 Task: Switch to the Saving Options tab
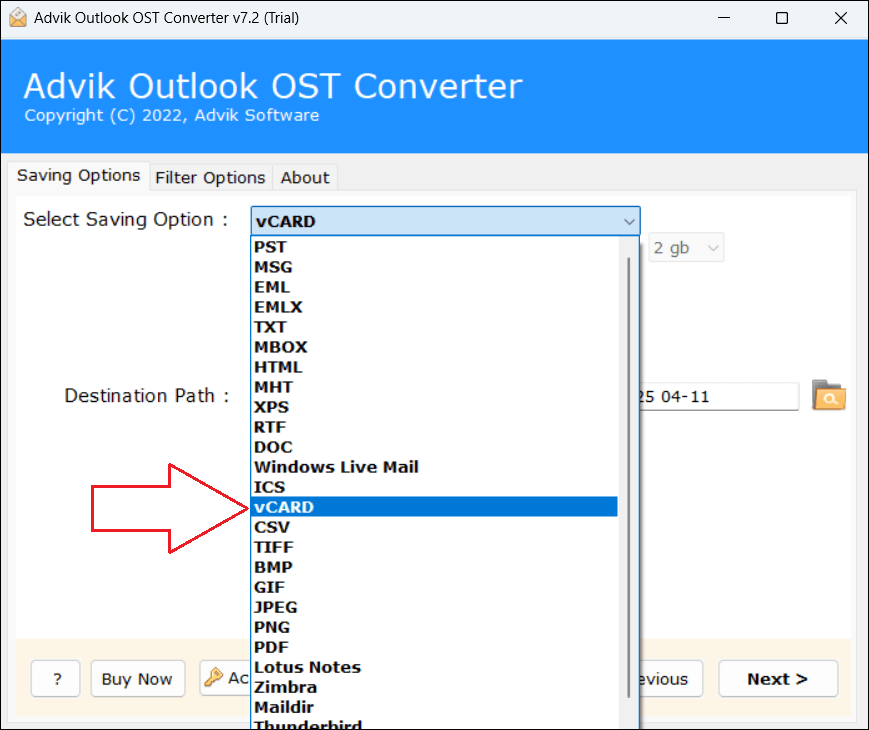(78, 176)
